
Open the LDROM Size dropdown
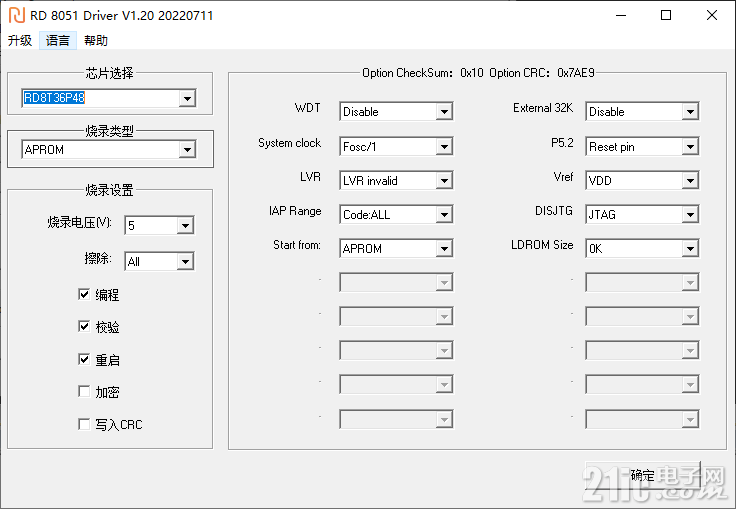(x=642, y=248)
